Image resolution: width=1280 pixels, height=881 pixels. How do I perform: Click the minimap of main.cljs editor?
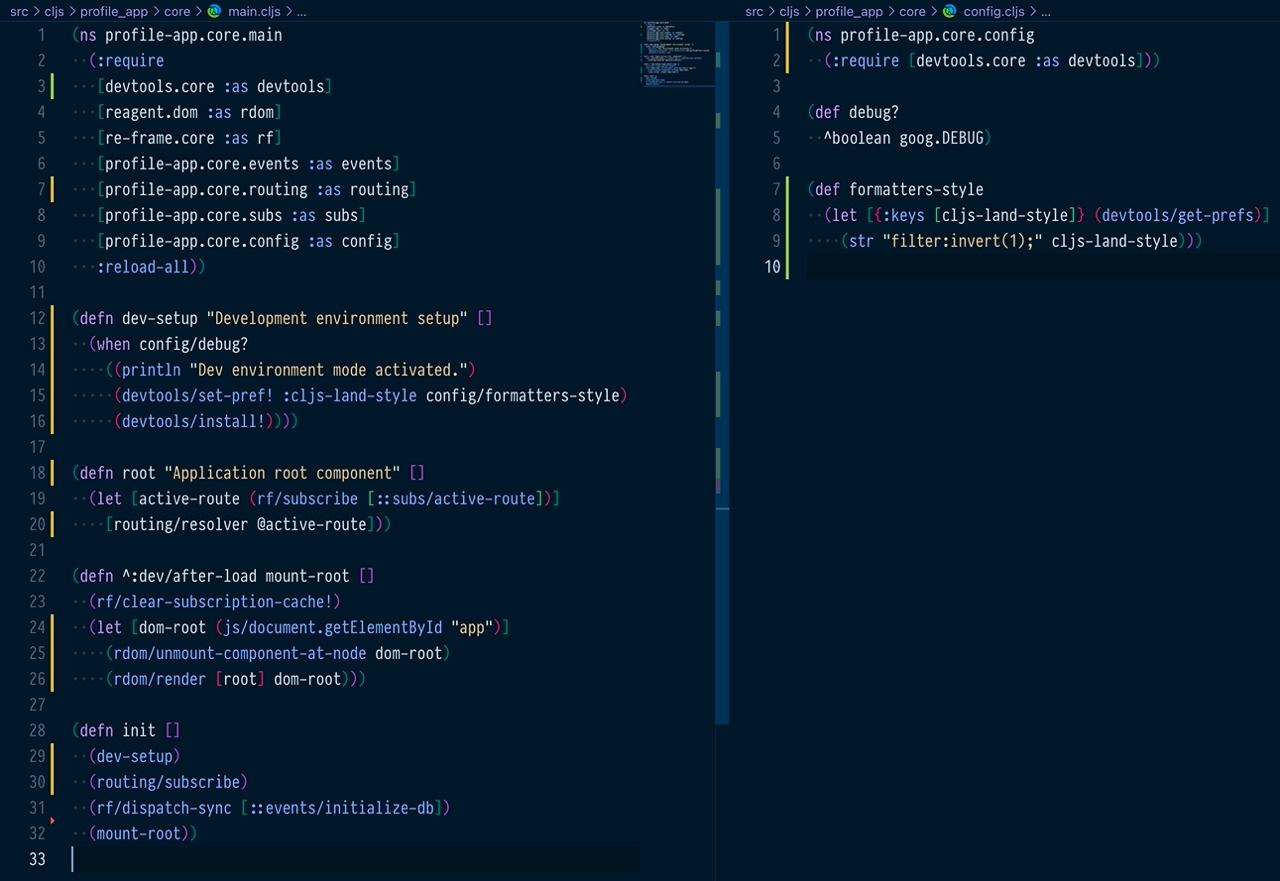(677, 55)
